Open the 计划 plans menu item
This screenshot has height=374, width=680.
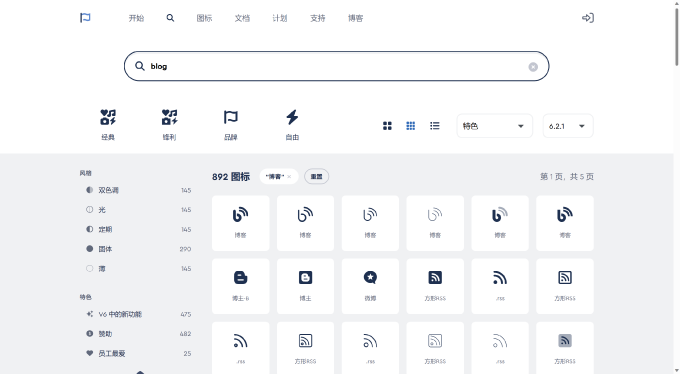coord(280,18)
